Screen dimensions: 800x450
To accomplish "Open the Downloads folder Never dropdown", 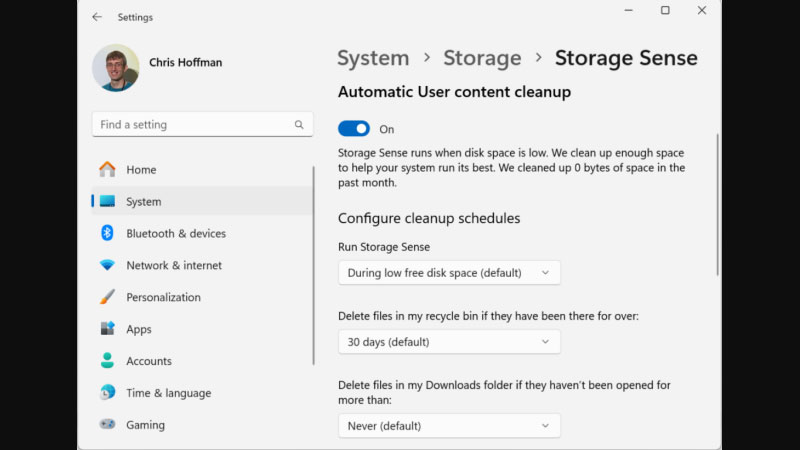I will [x=449, y=426].
